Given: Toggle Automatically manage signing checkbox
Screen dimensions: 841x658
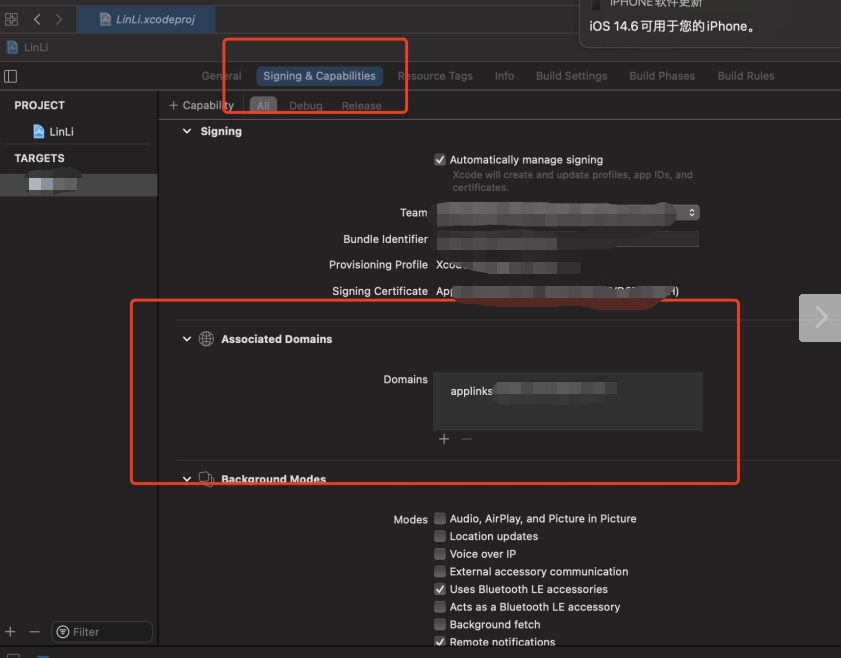Looking at the screenshot, I should (440, 160).
